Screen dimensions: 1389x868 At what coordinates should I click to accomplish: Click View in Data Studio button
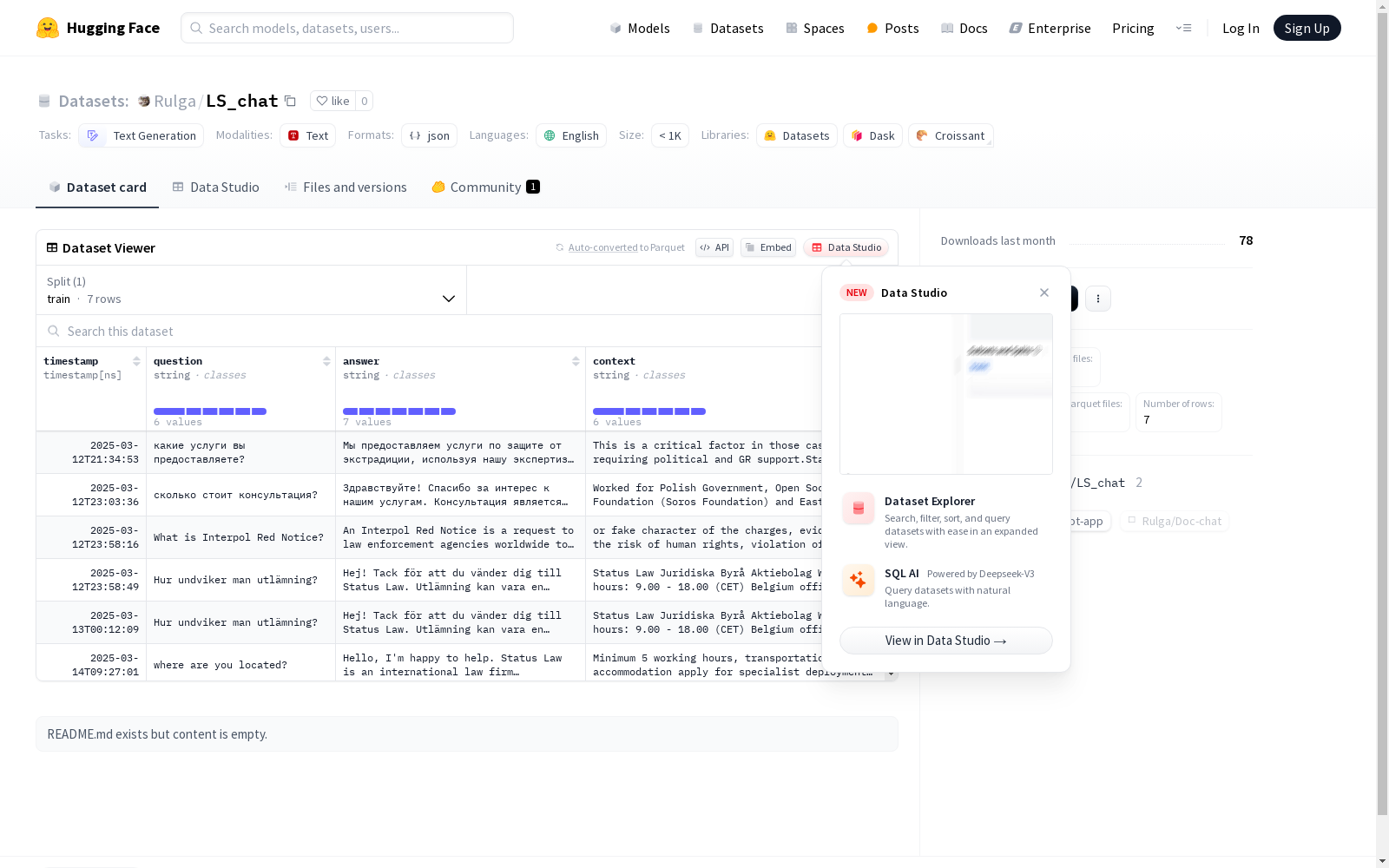(x=946, y=641)
